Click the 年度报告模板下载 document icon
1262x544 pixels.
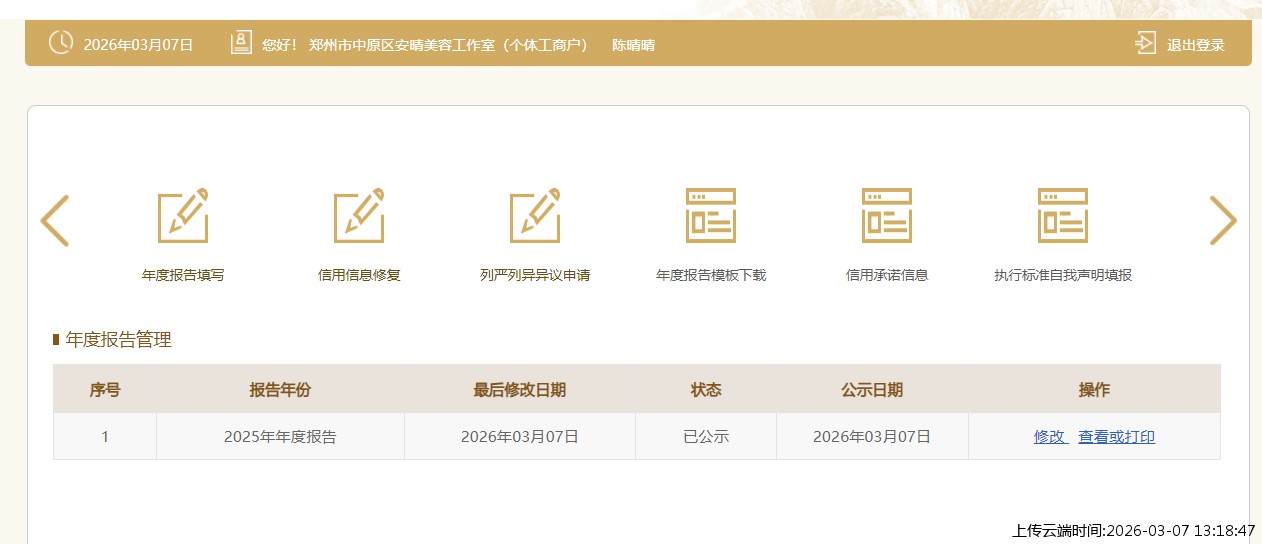coord(711,215)
